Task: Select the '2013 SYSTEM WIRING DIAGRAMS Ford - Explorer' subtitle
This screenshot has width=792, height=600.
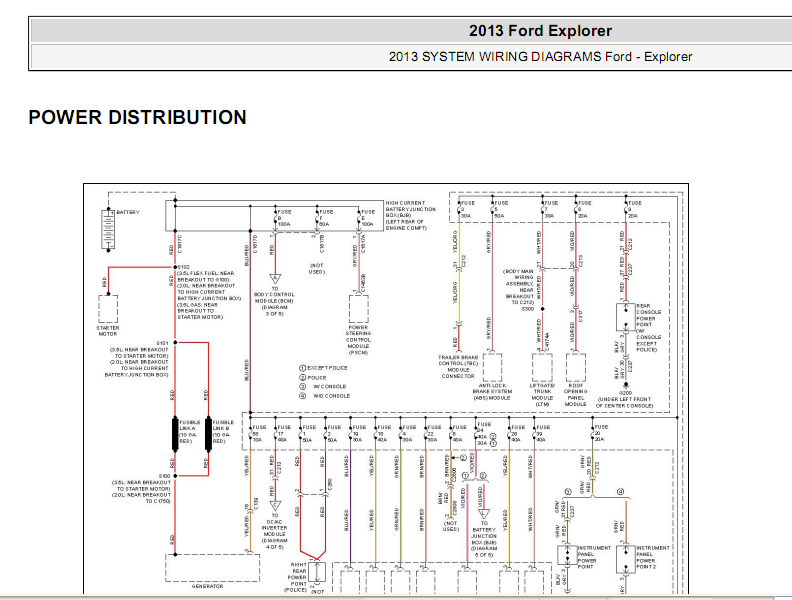Action: tap(540, 57)
